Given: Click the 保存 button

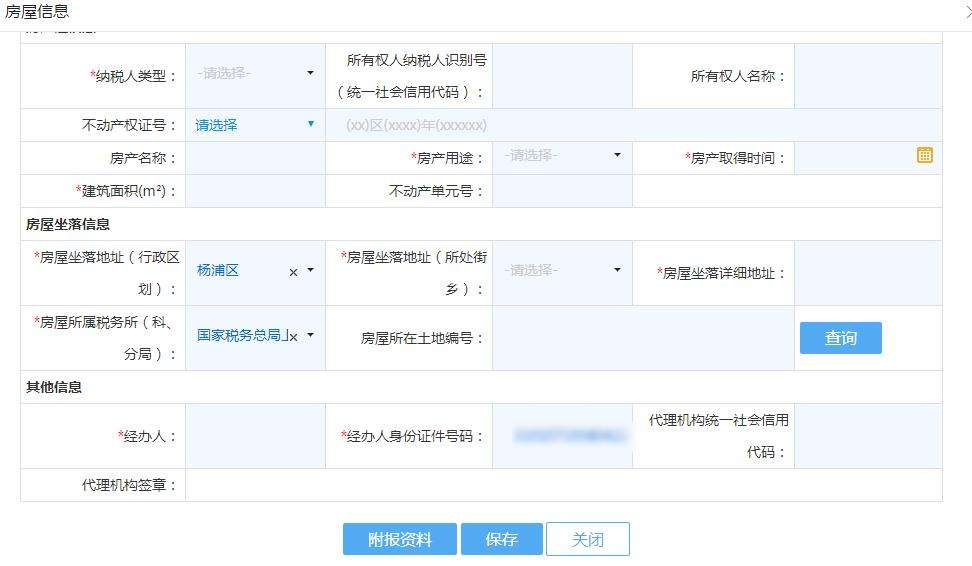Looking at the screenshot, I should pyautogui.click(x=501, y=539).
